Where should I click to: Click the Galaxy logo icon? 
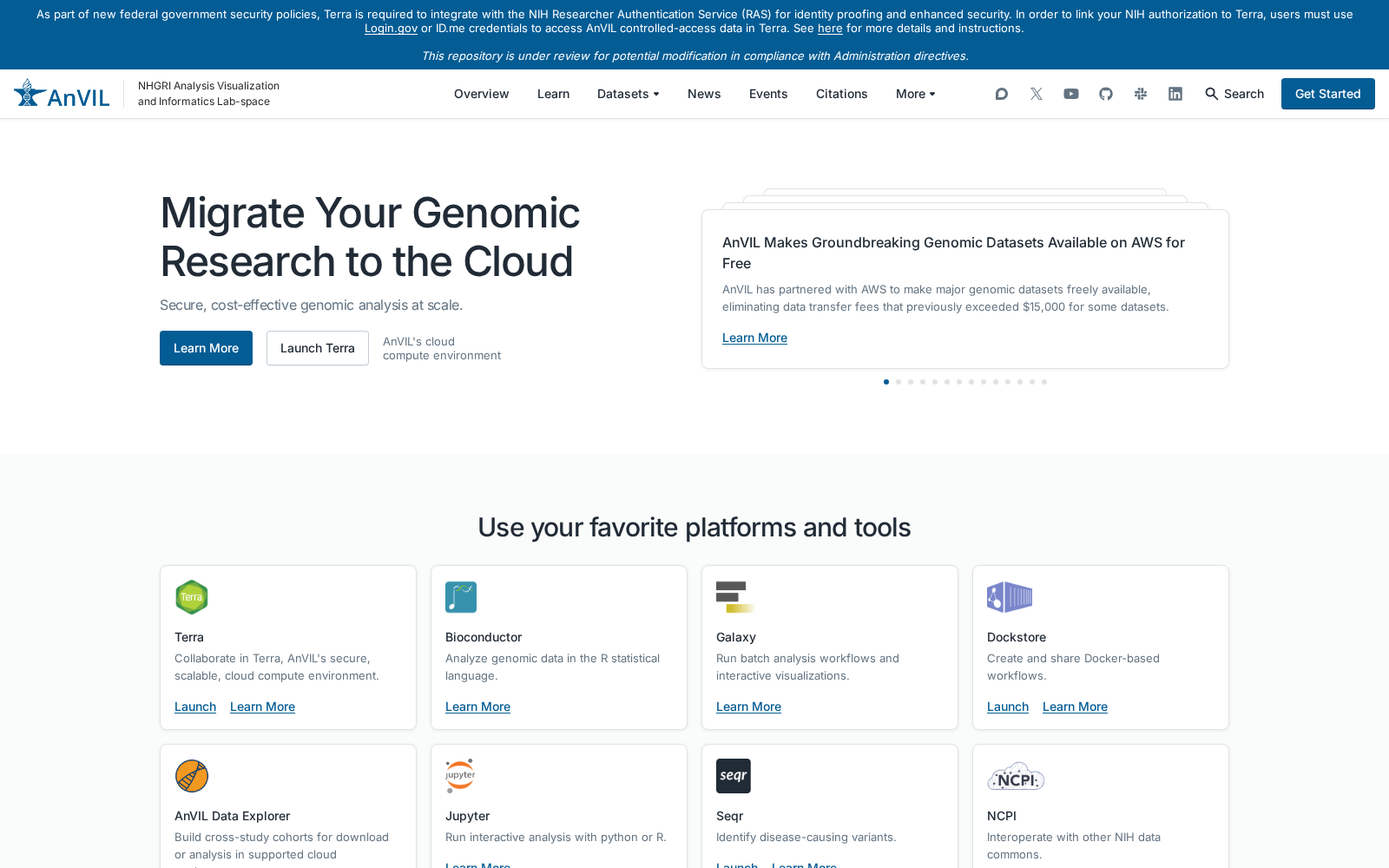[x=735, y=597]
